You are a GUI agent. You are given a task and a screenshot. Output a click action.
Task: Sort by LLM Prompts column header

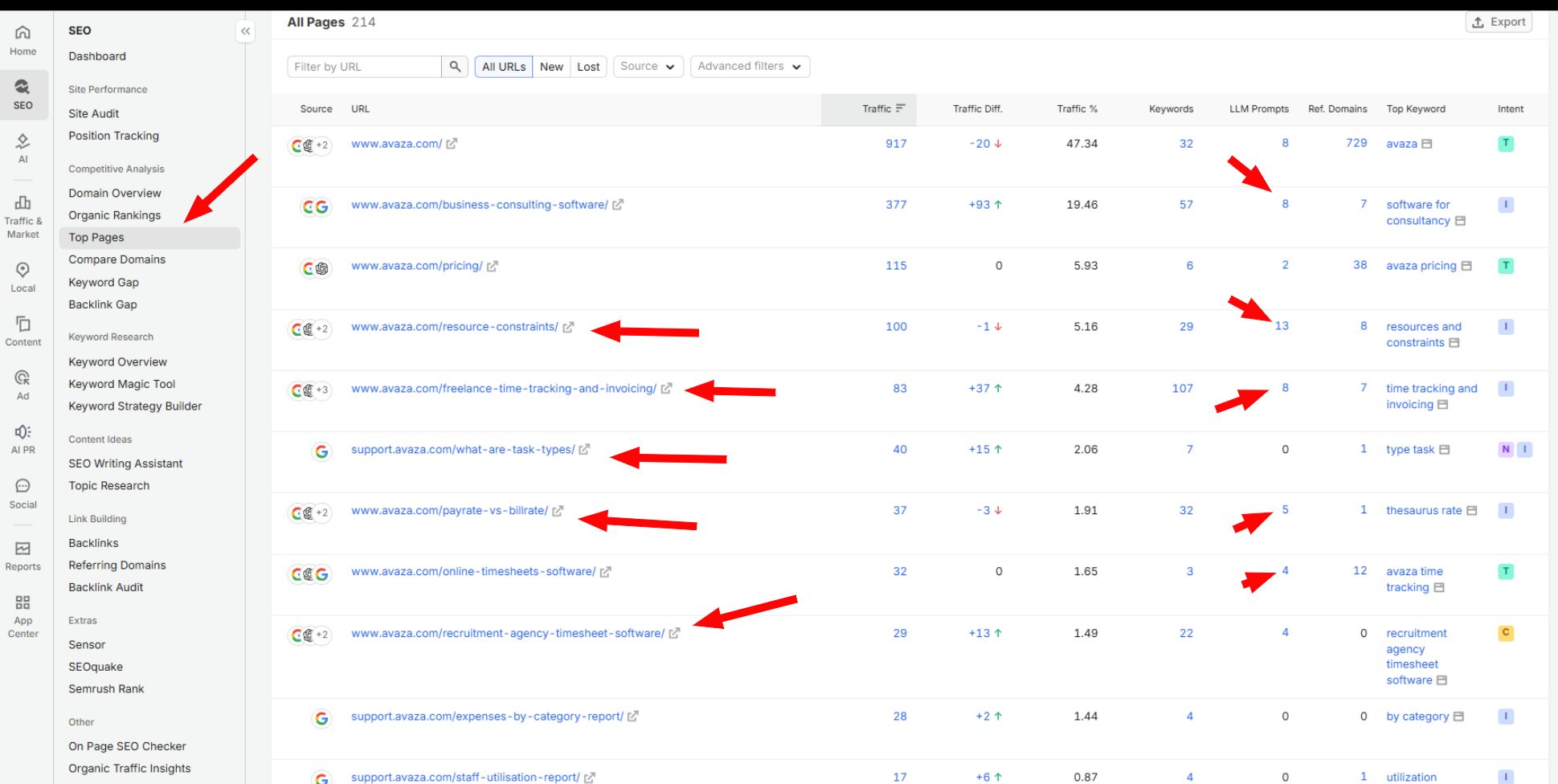[x=1258, y=109]
